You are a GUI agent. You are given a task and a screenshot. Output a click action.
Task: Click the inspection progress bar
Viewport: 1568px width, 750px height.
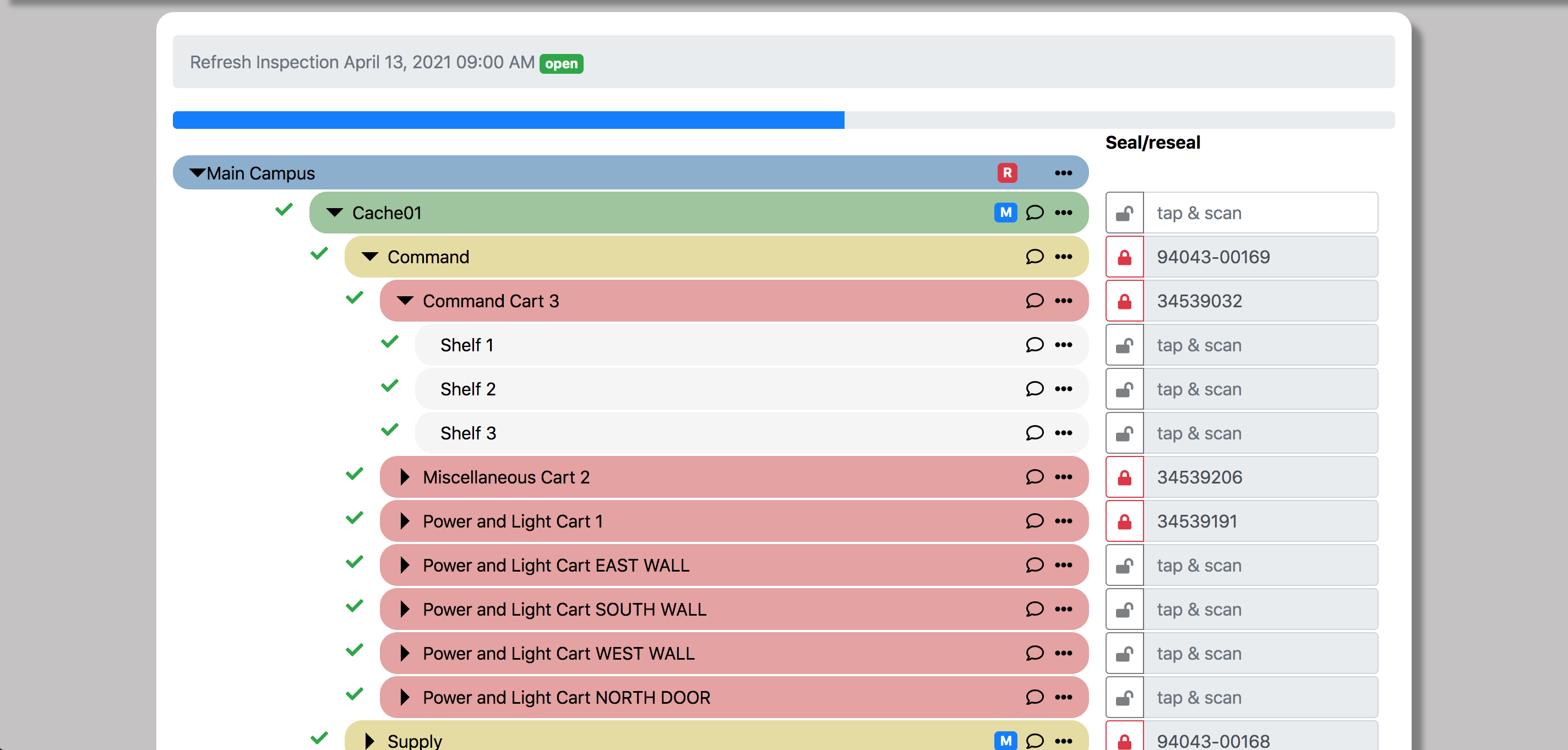(783, 120)
